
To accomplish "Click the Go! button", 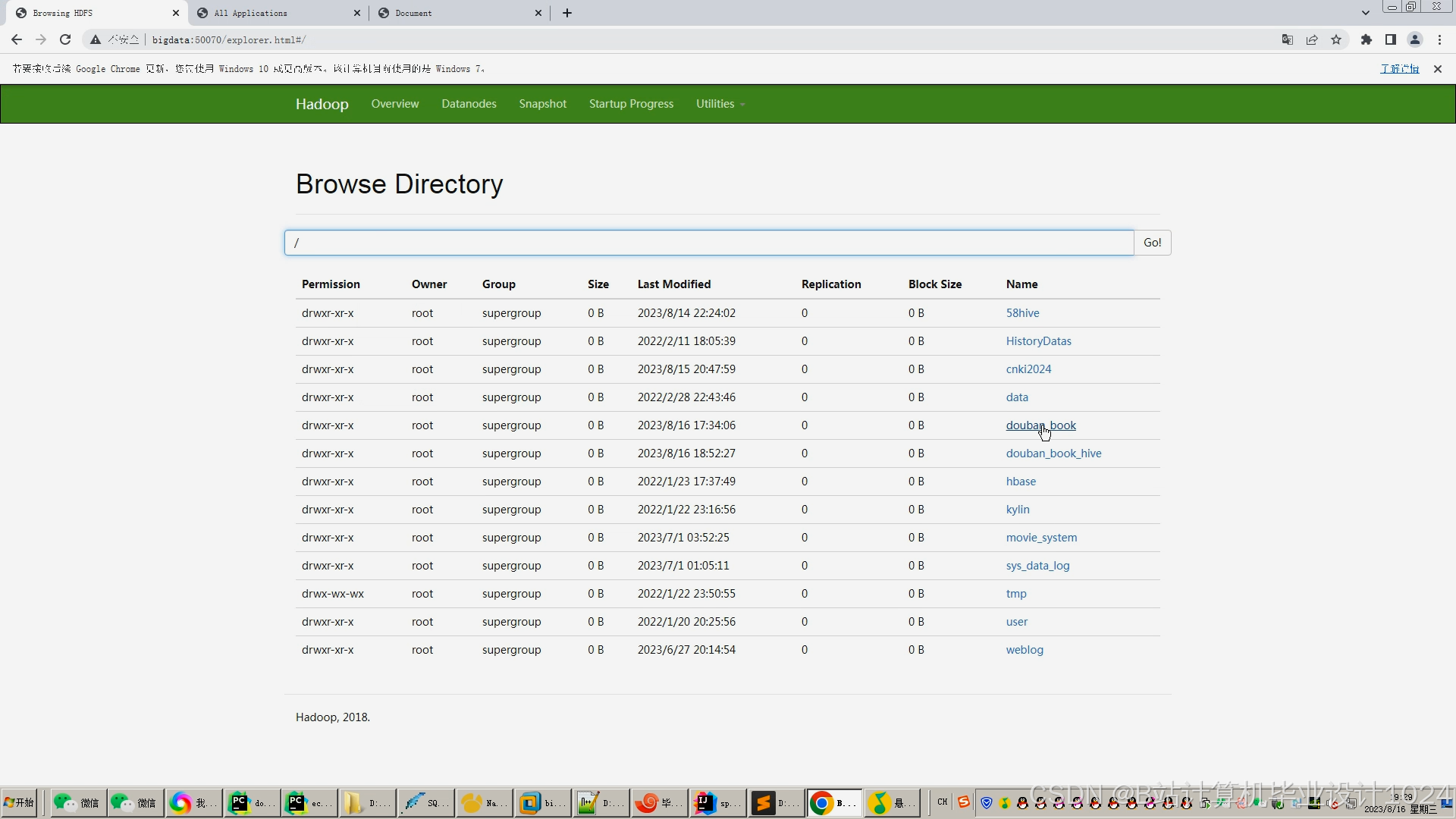I will pos(1152,243).
